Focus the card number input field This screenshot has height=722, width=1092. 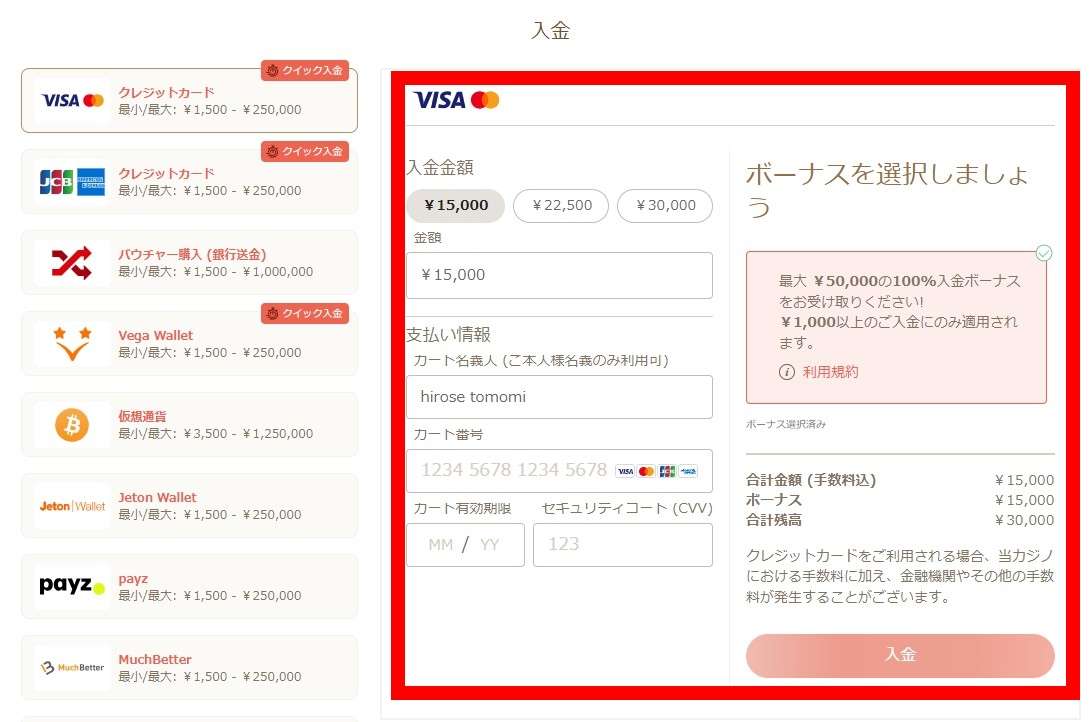(x=559, y=471)
